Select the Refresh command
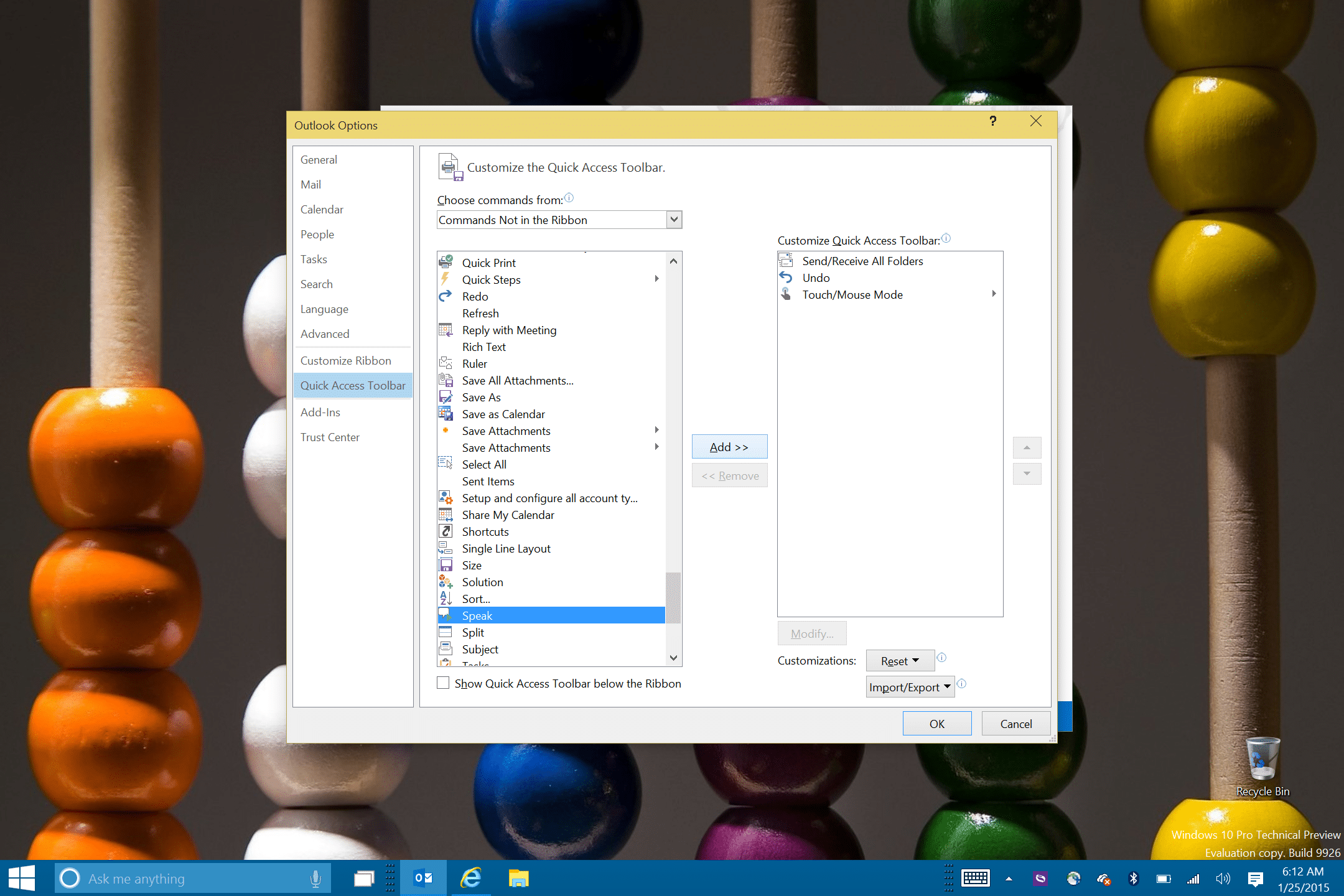1344x896 pixels. [x=551, y=313]
